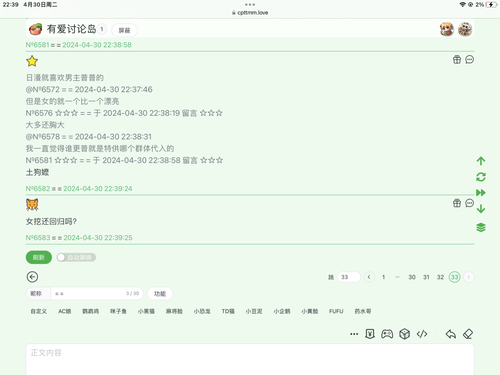Select the 小企鹅 emoticon tab

click(x=282, y=311)
